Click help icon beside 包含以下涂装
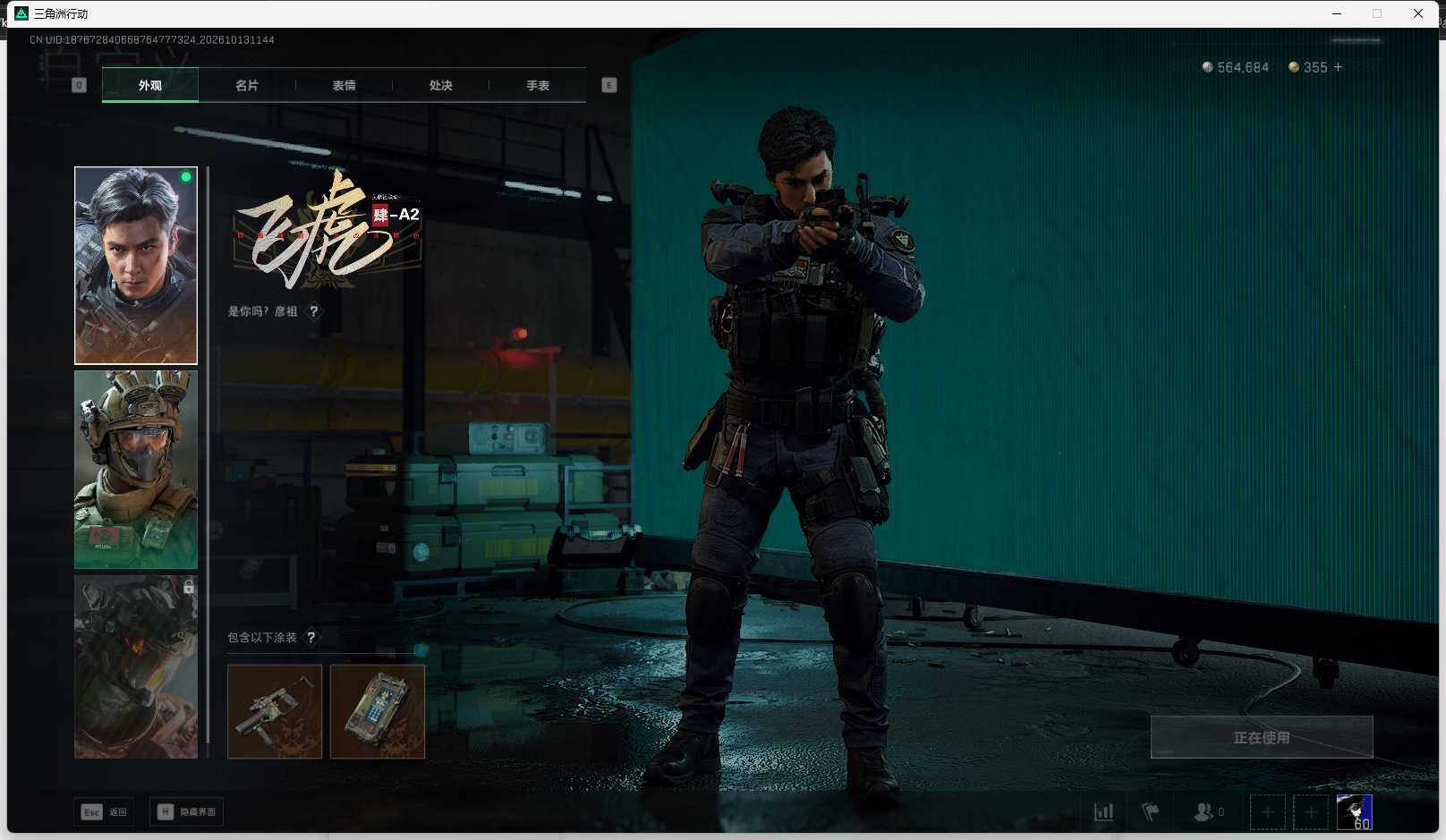The height and width of the screenshot is (840, 1446). coord(311,637)
